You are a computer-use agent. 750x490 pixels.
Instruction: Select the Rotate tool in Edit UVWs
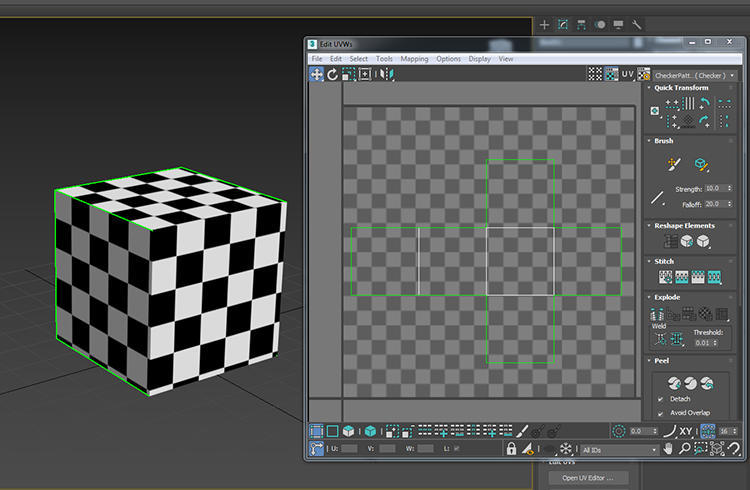(332, 74)
